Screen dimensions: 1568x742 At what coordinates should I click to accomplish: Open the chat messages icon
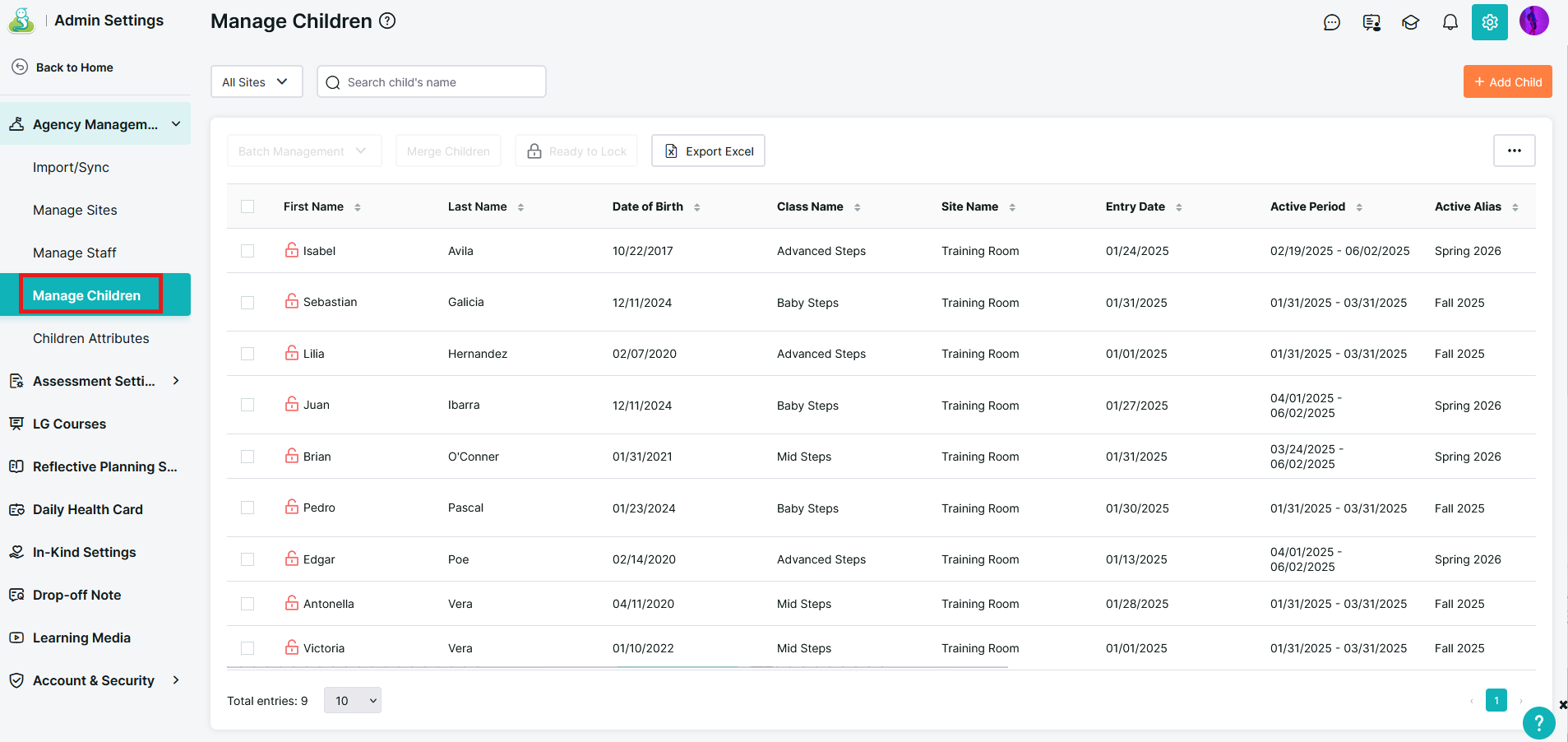pos(1332,22)
